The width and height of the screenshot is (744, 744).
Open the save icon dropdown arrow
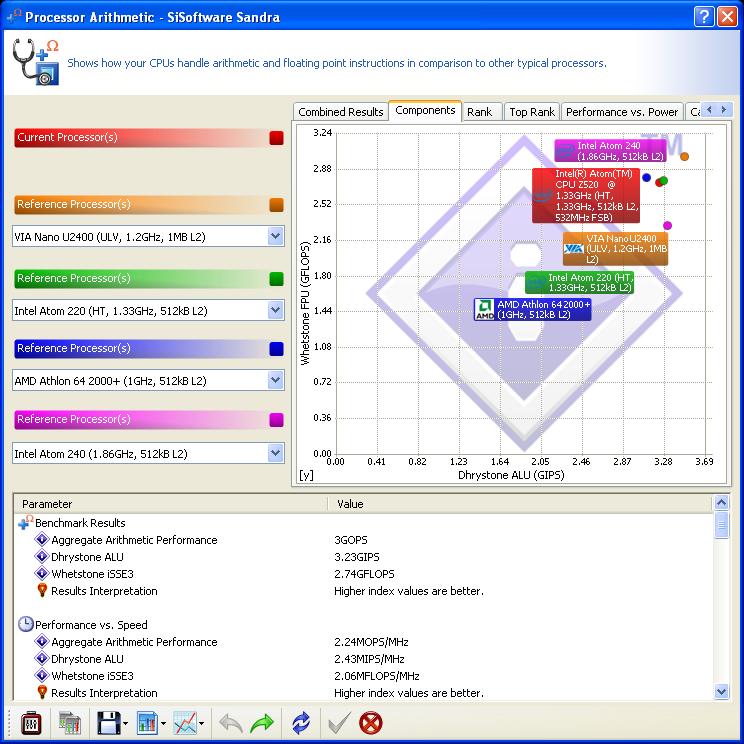click(x=126, y=724)
